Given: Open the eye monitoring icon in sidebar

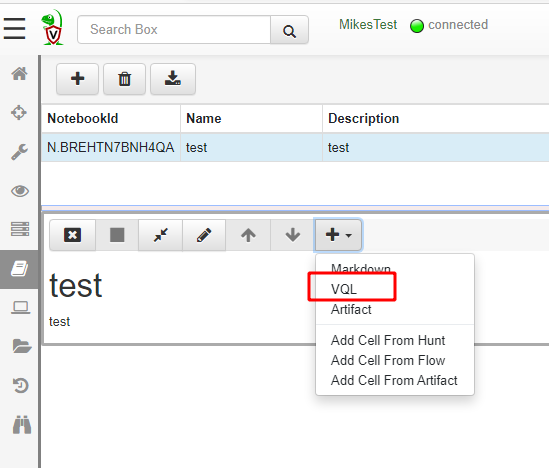Looking at the screenshot, I should pyautogui.click(x=20, y=191).
